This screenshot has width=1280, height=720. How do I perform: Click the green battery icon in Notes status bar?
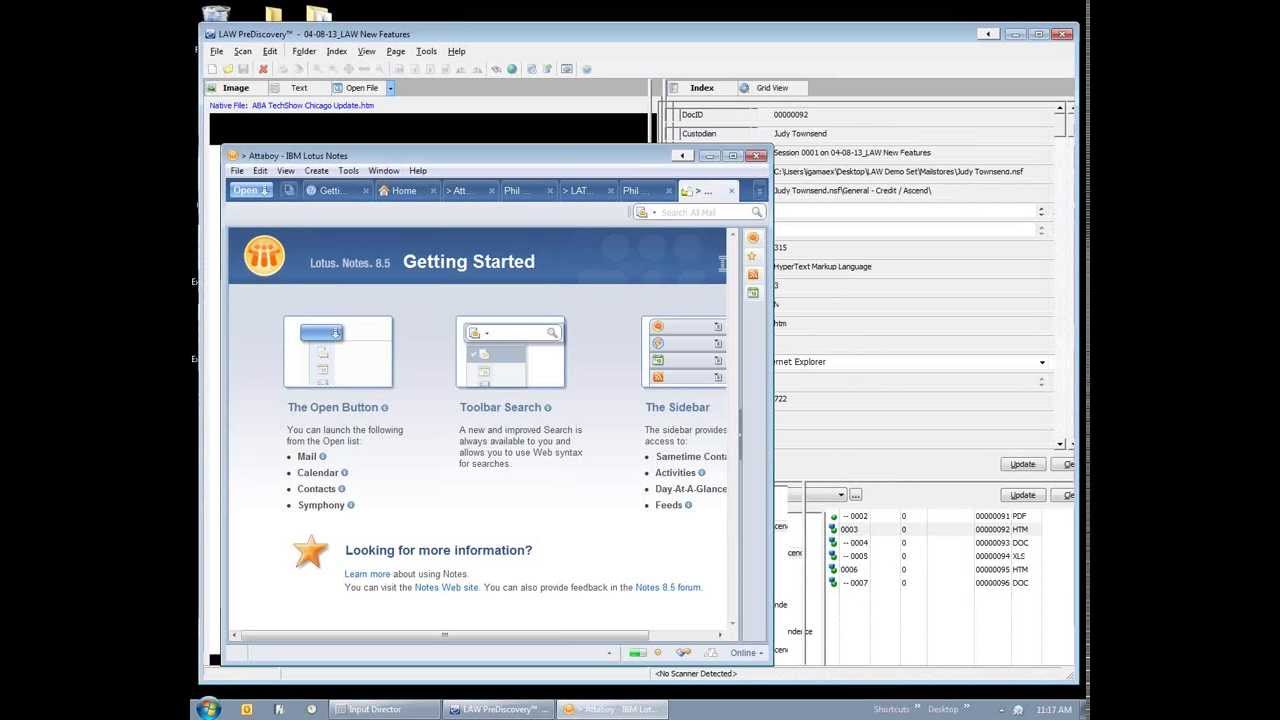click(637, 653)
